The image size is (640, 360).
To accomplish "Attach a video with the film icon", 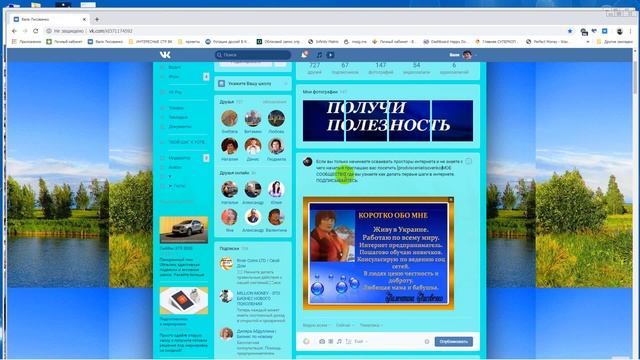I will (x=331, y=341).
